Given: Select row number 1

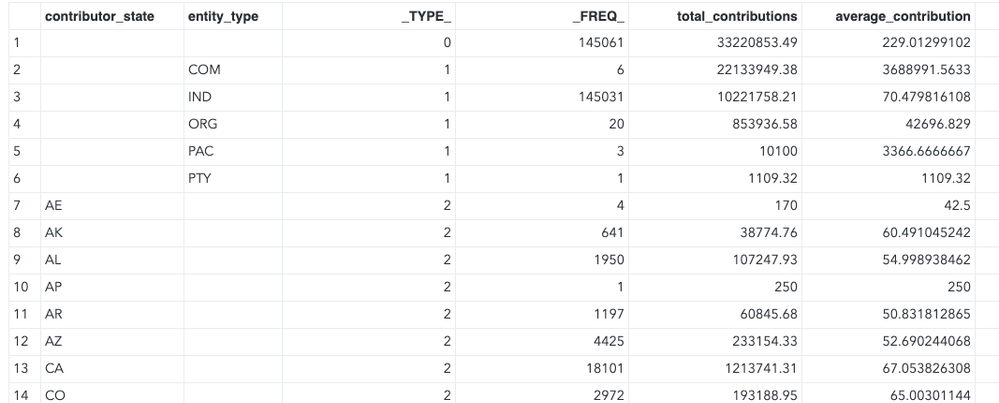Looking at the screenshot, I should 18,44.
